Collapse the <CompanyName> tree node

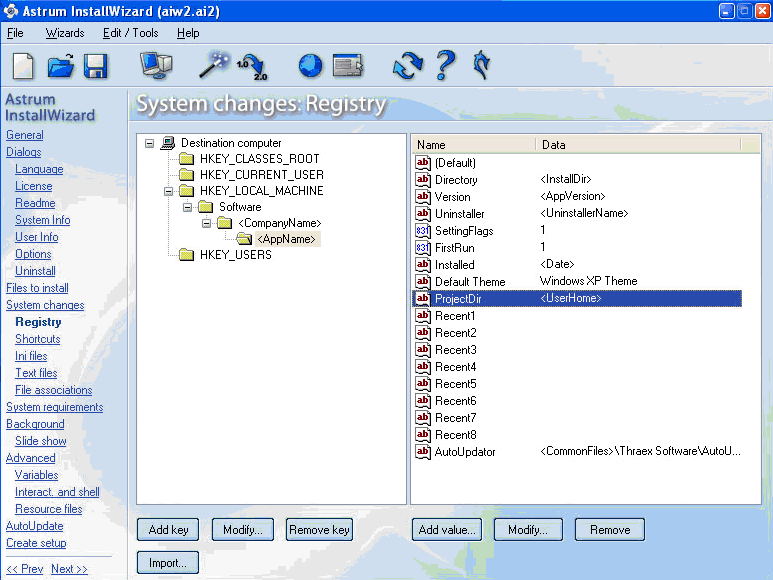[x=207, y=223]
